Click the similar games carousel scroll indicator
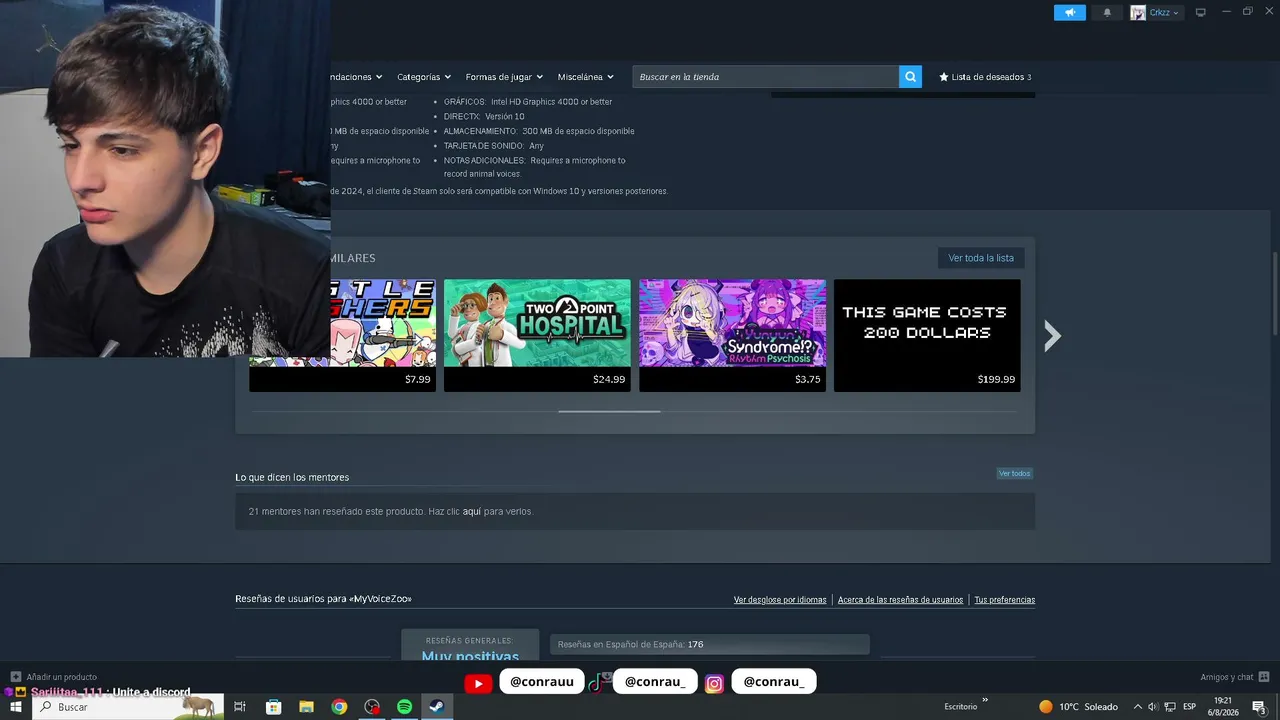 coord(609,411)
